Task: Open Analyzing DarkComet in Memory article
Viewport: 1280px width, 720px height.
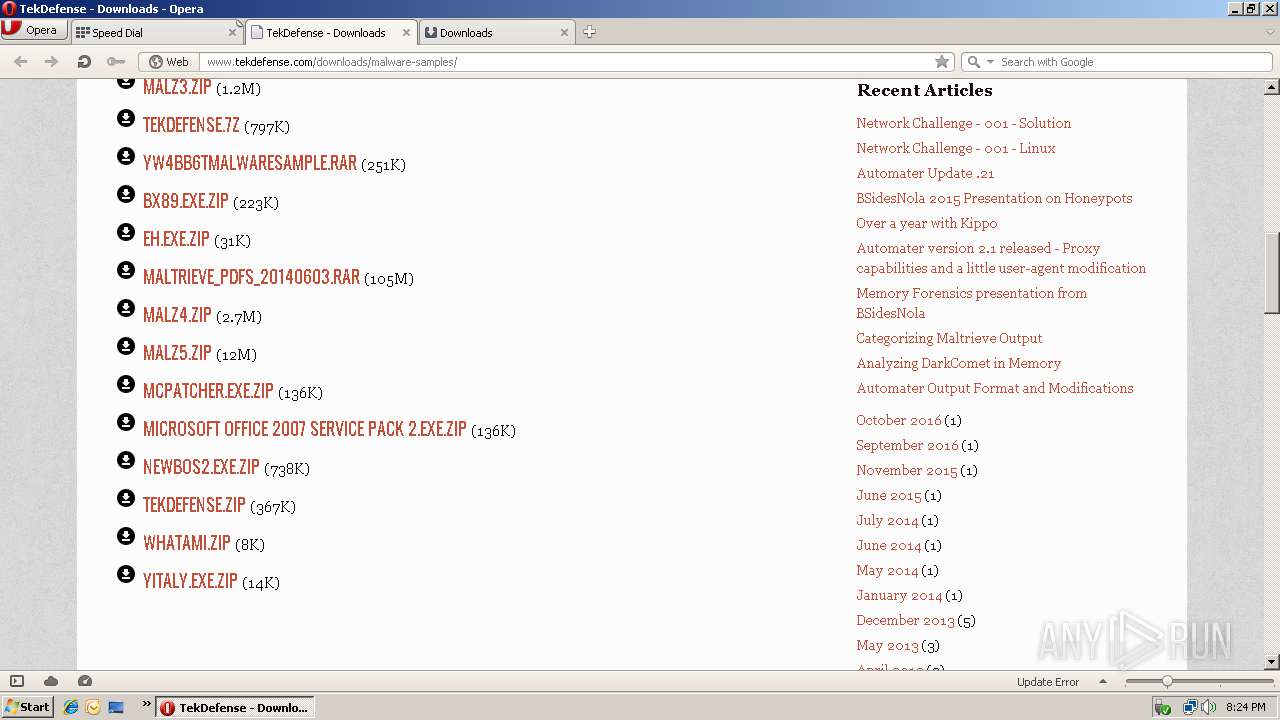Action: point(958,363)
